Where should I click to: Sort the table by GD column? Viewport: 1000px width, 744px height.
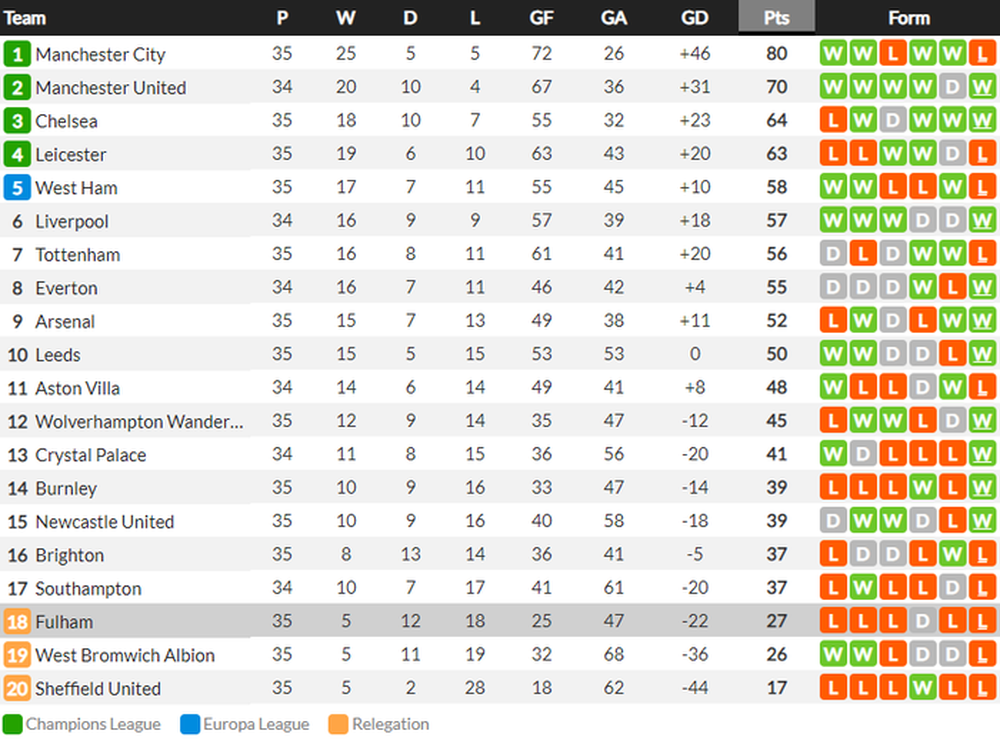point(695,17)
